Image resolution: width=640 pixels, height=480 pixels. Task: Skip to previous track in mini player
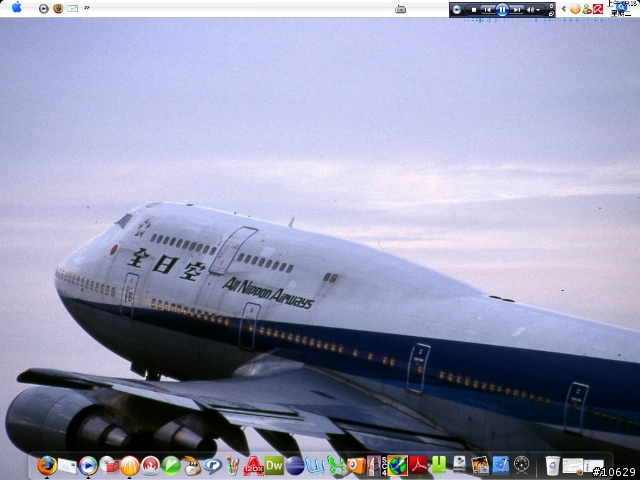(x=487, y=9)
